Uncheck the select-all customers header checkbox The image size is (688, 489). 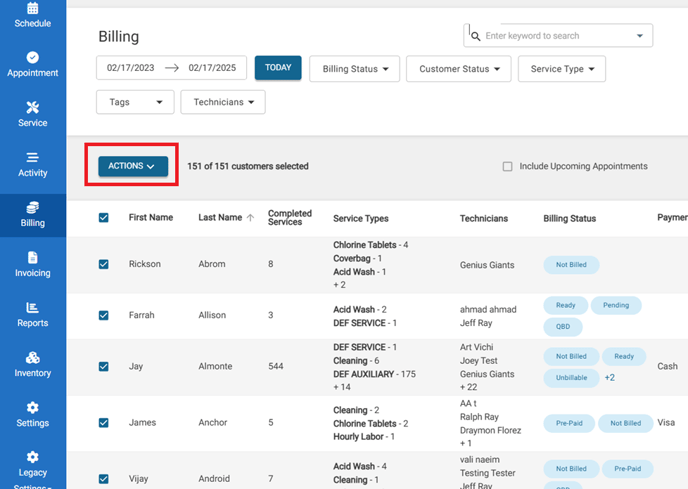104,218
